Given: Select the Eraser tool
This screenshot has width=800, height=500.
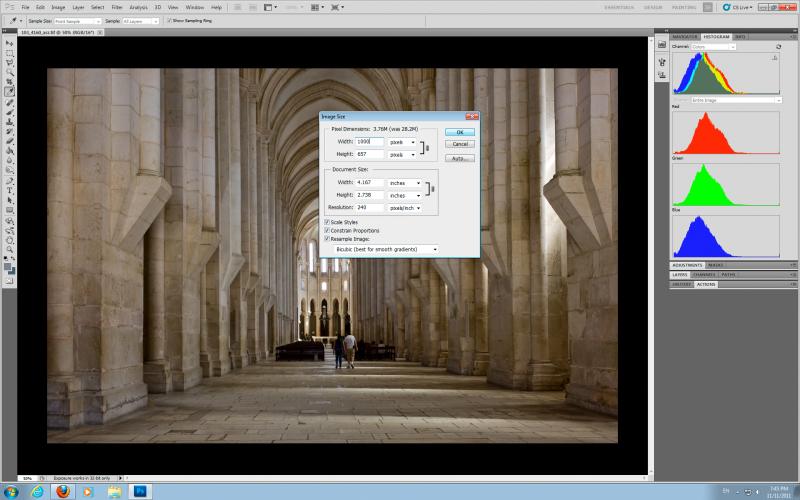Looking at the screenshot, I should coord(9,141).
